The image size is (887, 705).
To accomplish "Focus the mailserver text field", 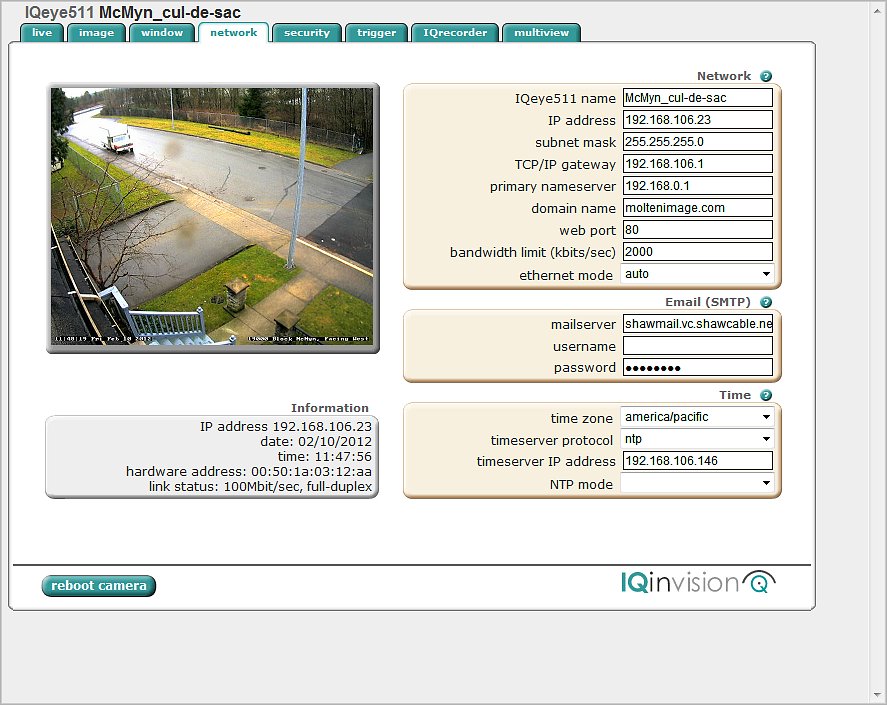I will click(x=697, y=324).
